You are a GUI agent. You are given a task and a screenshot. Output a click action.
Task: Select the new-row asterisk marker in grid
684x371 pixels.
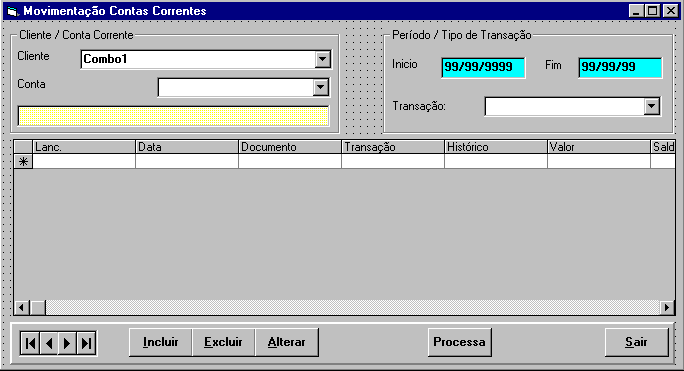[23, 161]
